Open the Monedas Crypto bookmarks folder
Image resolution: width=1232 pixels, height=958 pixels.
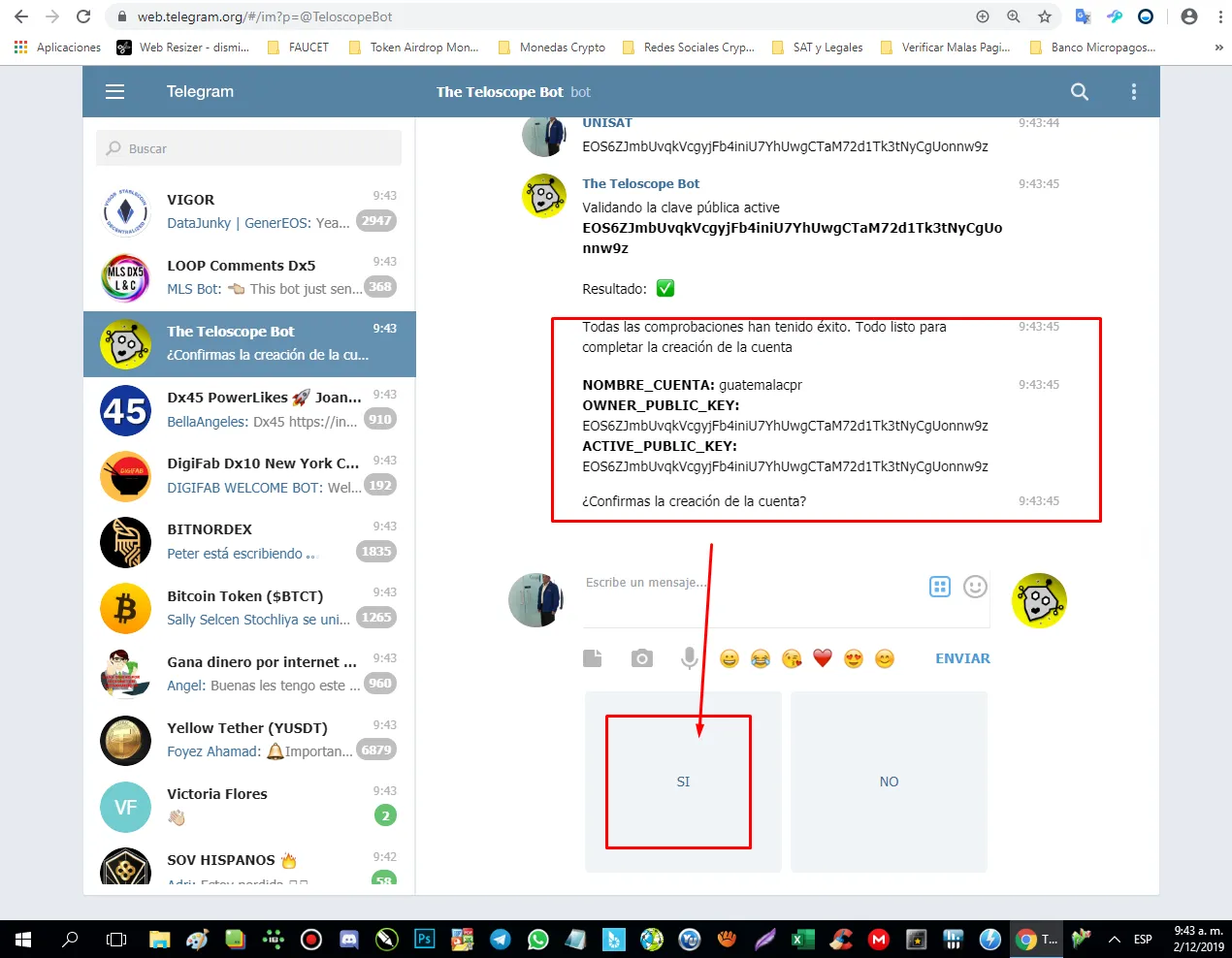(x=551, y=47)
